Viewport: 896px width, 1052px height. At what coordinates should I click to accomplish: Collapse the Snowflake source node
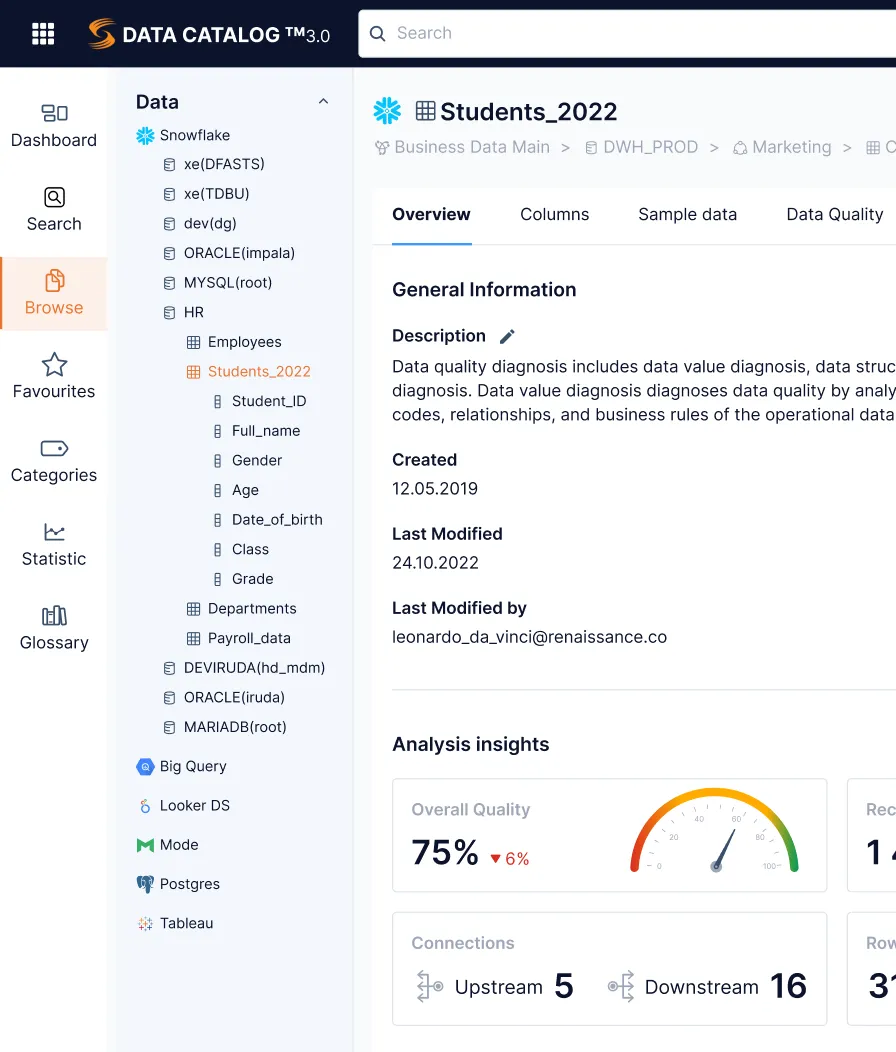tap(183, 136)
